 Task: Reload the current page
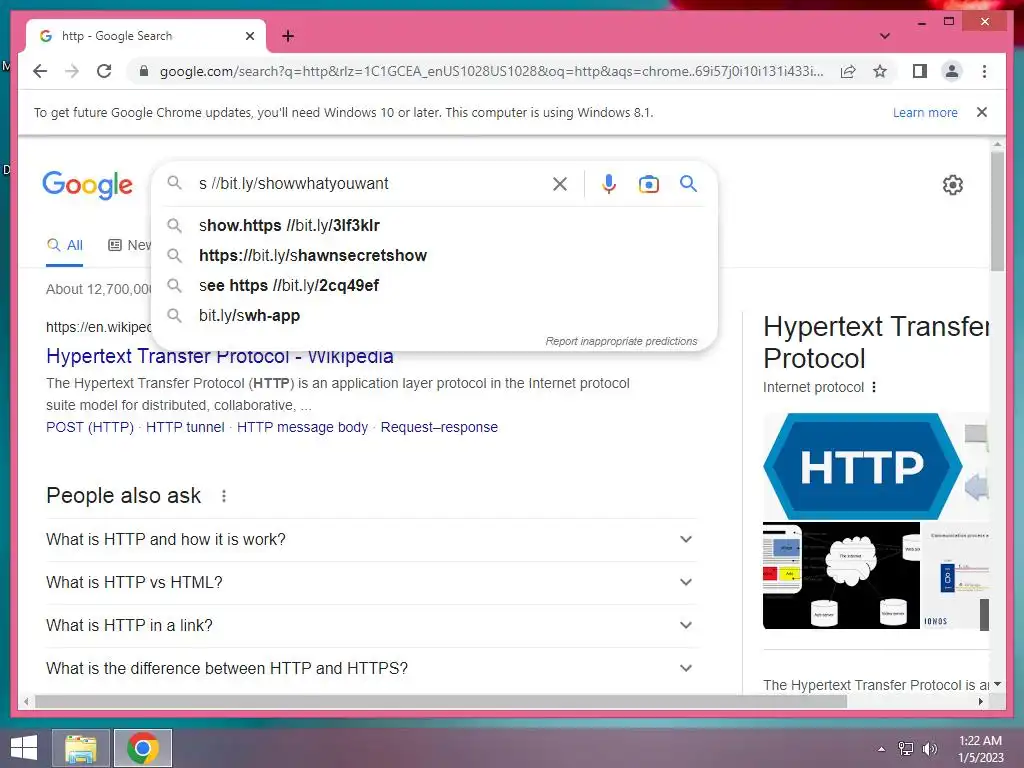[x=104, y=71]
